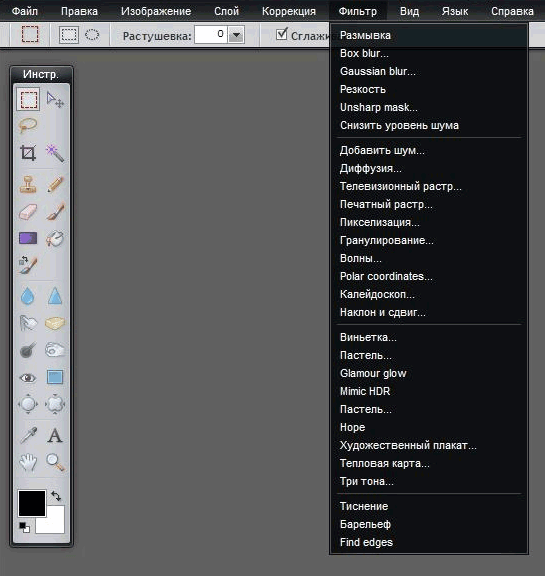Pick the Zoom magnifier tool
545x576 pixels.
coord(55,462)
